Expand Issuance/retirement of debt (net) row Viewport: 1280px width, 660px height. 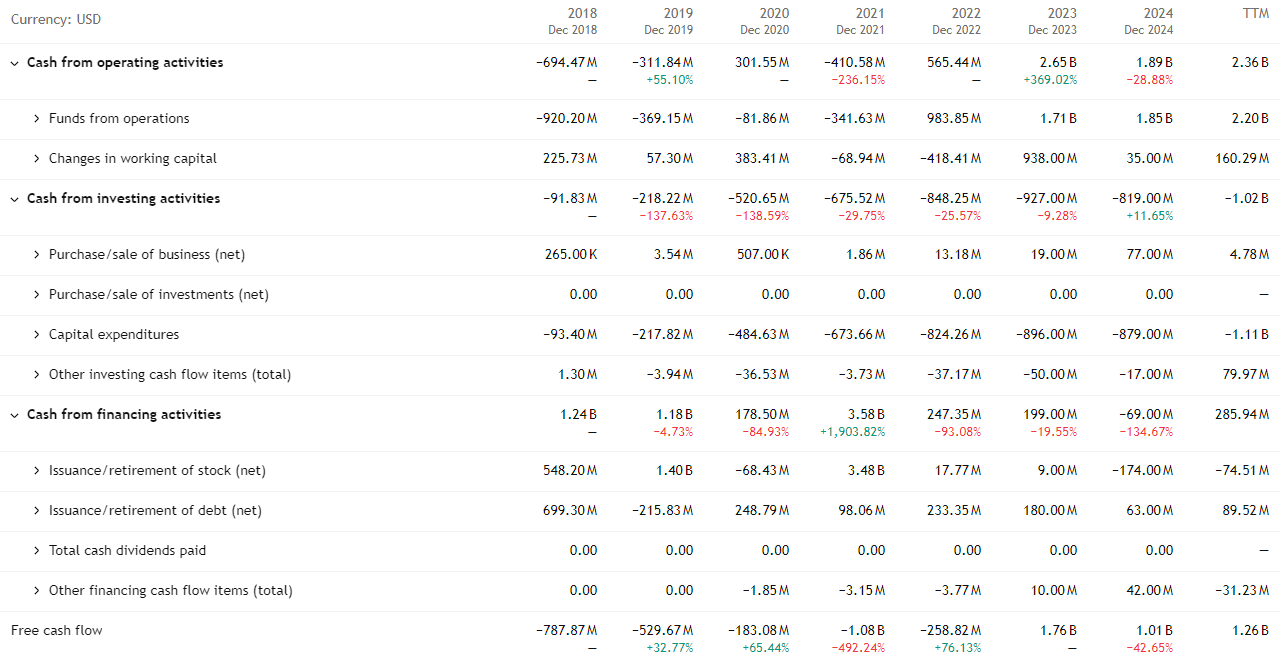click(x=37, y=511)
